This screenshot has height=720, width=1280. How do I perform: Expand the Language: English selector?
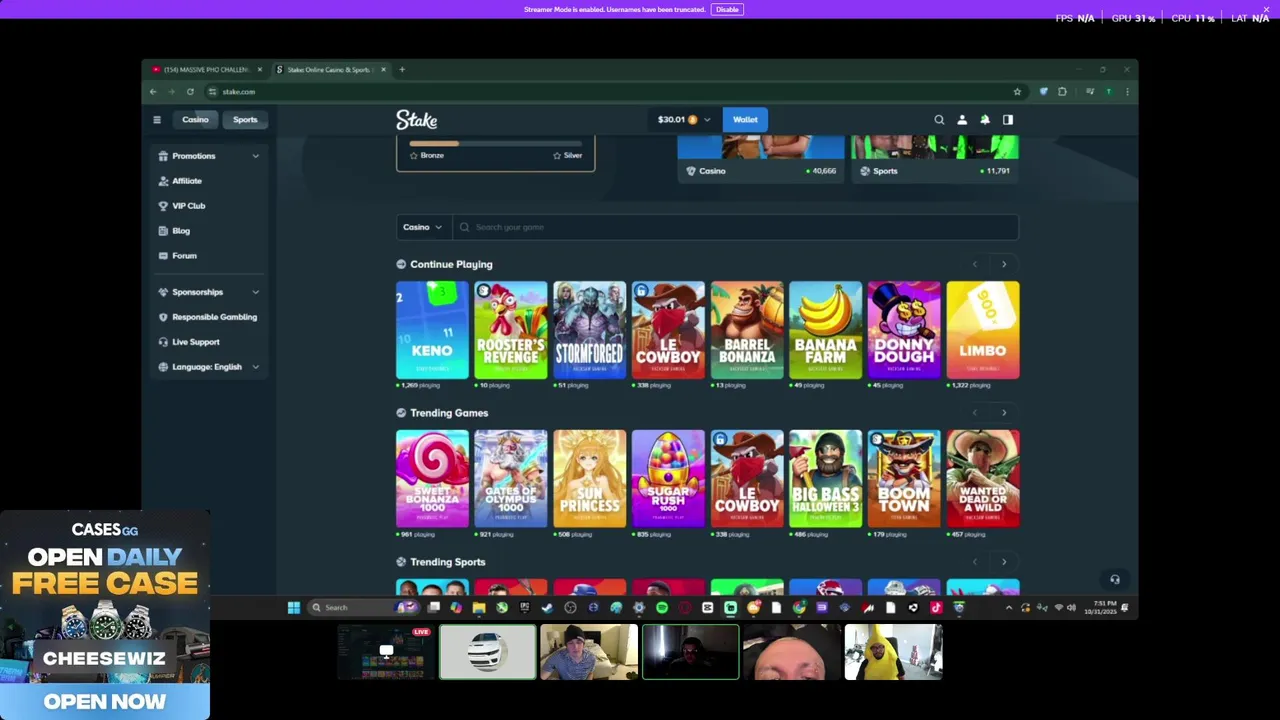[x=208, y=367]
